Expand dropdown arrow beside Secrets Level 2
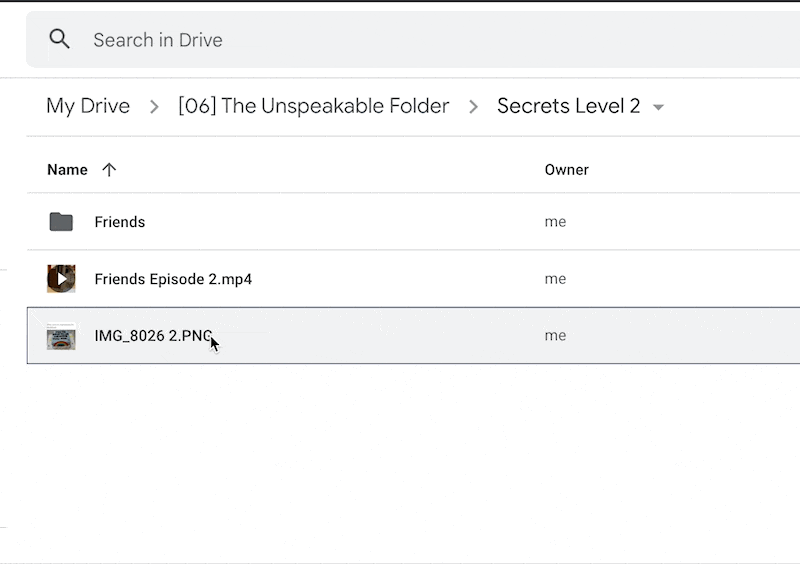This screenshot has width=800, height=564. [x=658, y=107]
